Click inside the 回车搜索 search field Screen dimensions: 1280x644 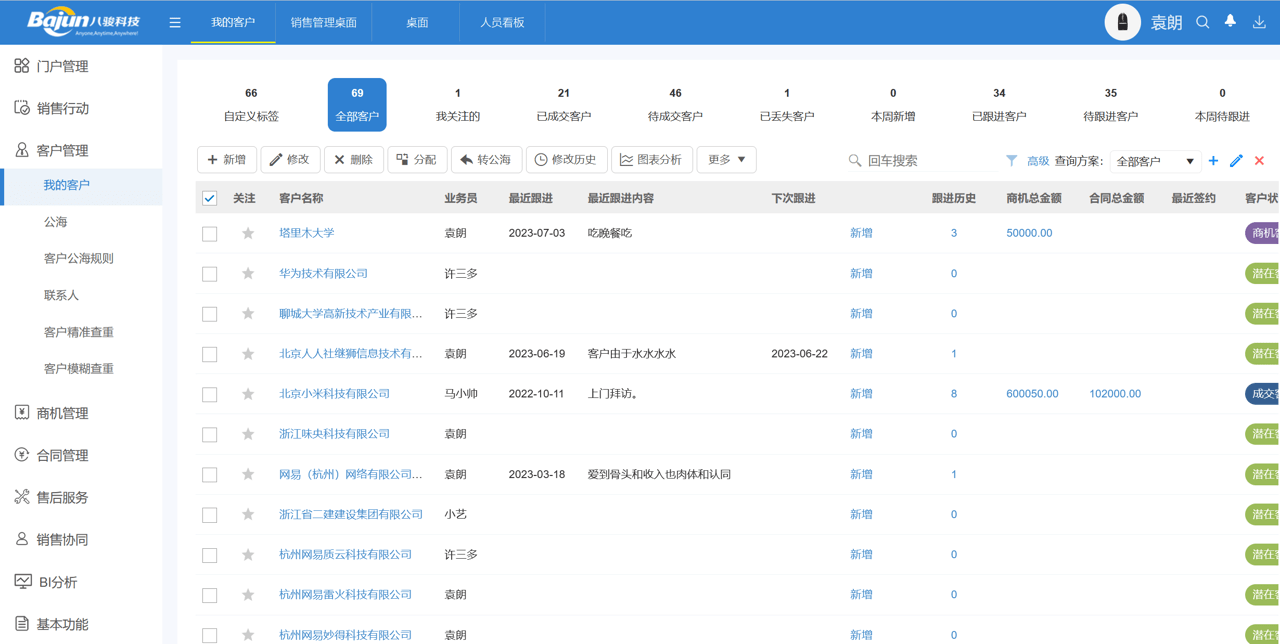pyautogui.click(x=920, y=159)
